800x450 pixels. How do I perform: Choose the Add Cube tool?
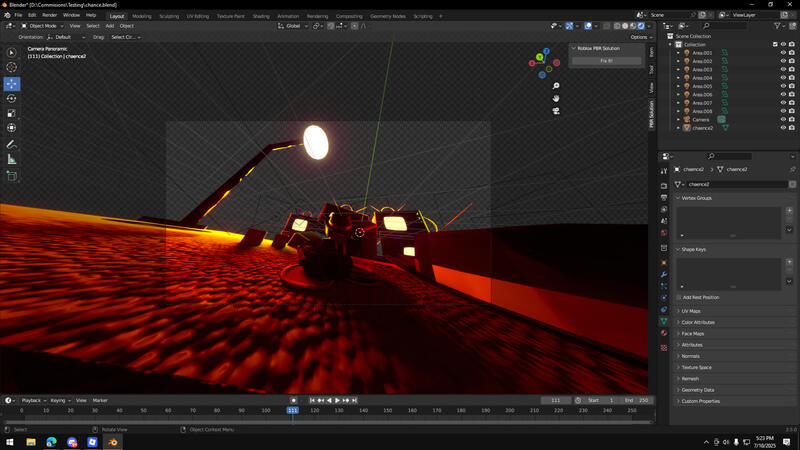tap(11, 177)
